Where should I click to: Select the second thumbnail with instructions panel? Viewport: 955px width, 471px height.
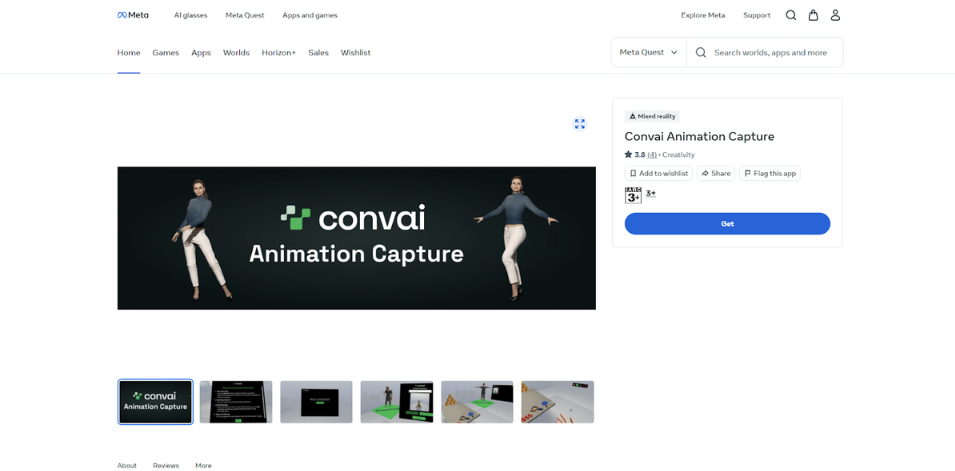point(236,402)
